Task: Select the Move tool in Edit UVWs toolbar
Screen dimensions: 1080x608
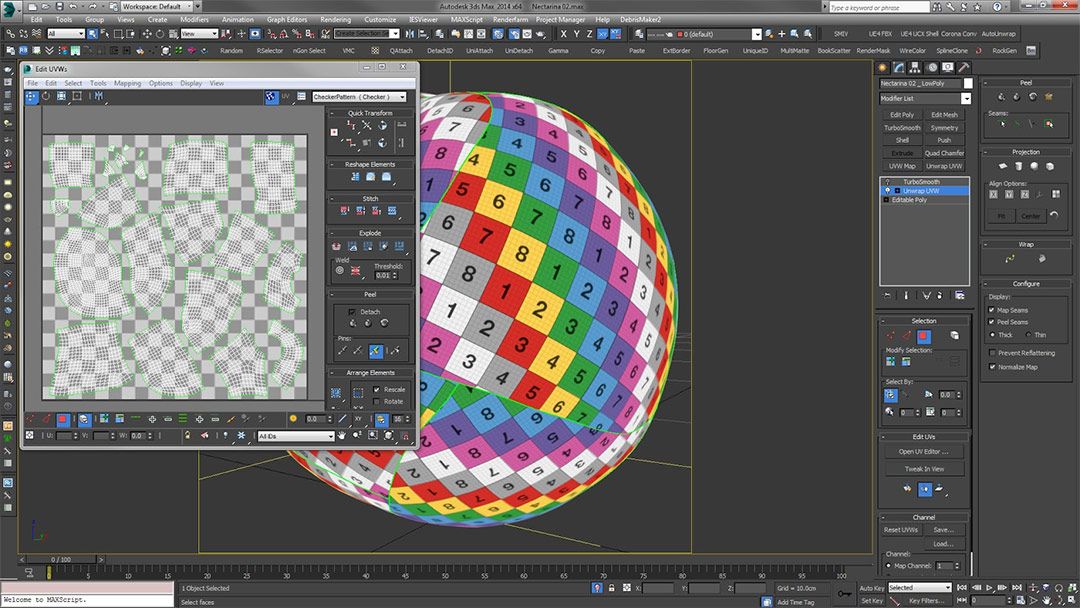Action: (x=32, y=97)
